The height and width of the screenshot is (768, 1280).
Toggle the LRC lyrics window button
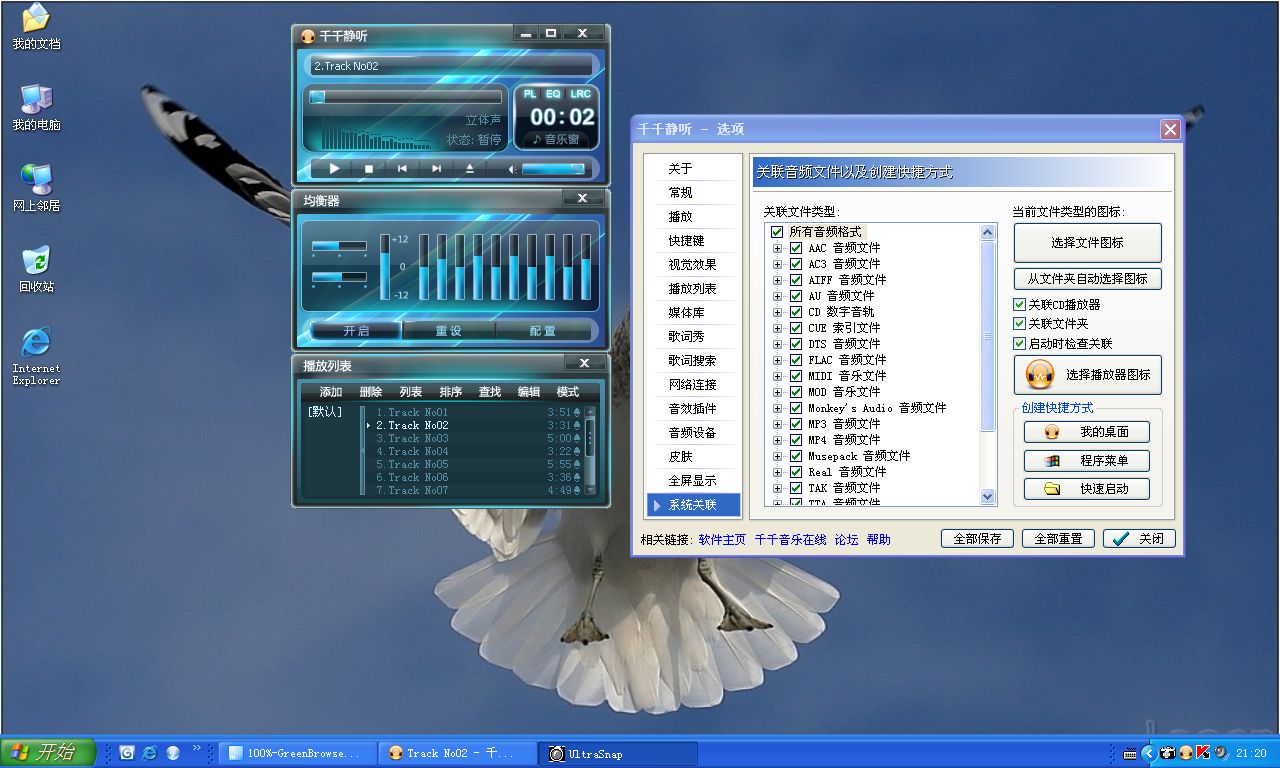[580, 94]
